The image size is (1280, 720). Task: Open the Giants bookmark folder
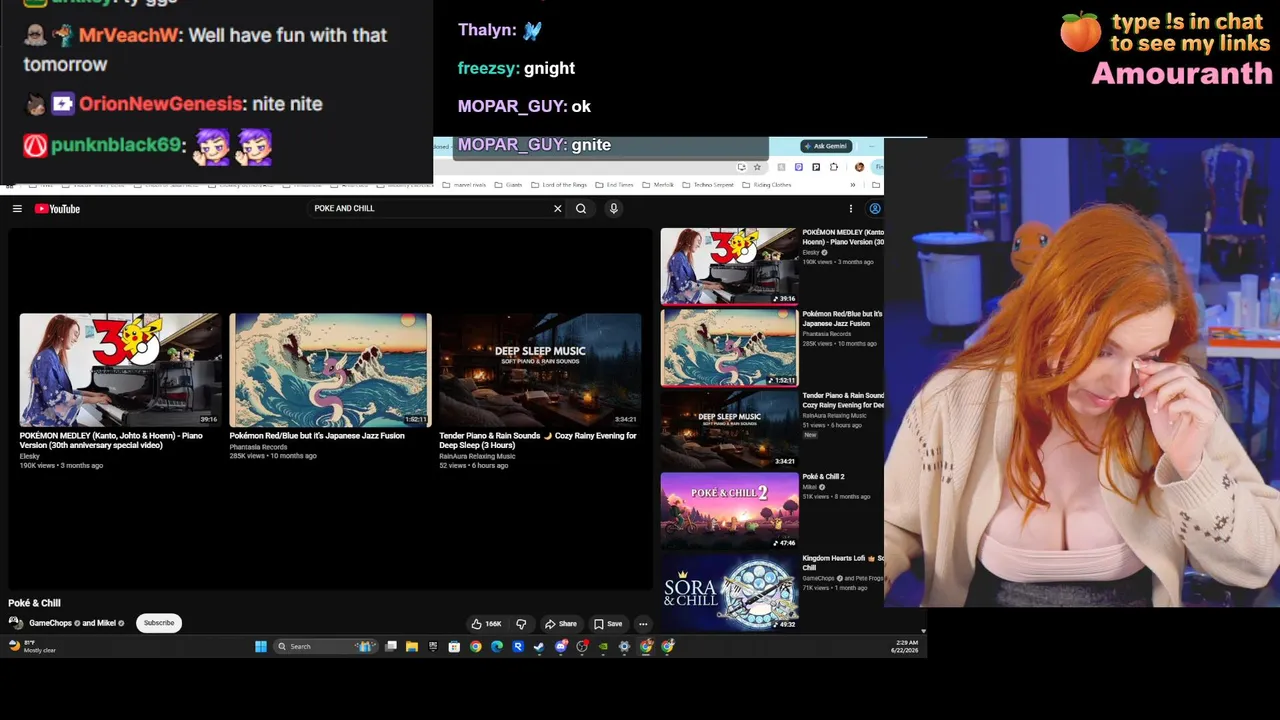click(510, 185)
